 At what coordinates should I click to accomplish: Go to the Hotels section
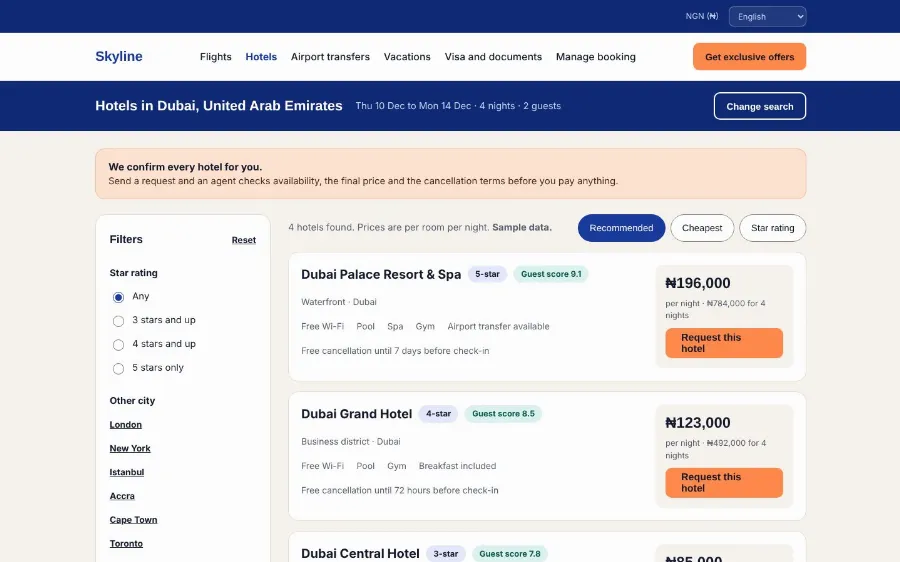(x=261, y=57)
